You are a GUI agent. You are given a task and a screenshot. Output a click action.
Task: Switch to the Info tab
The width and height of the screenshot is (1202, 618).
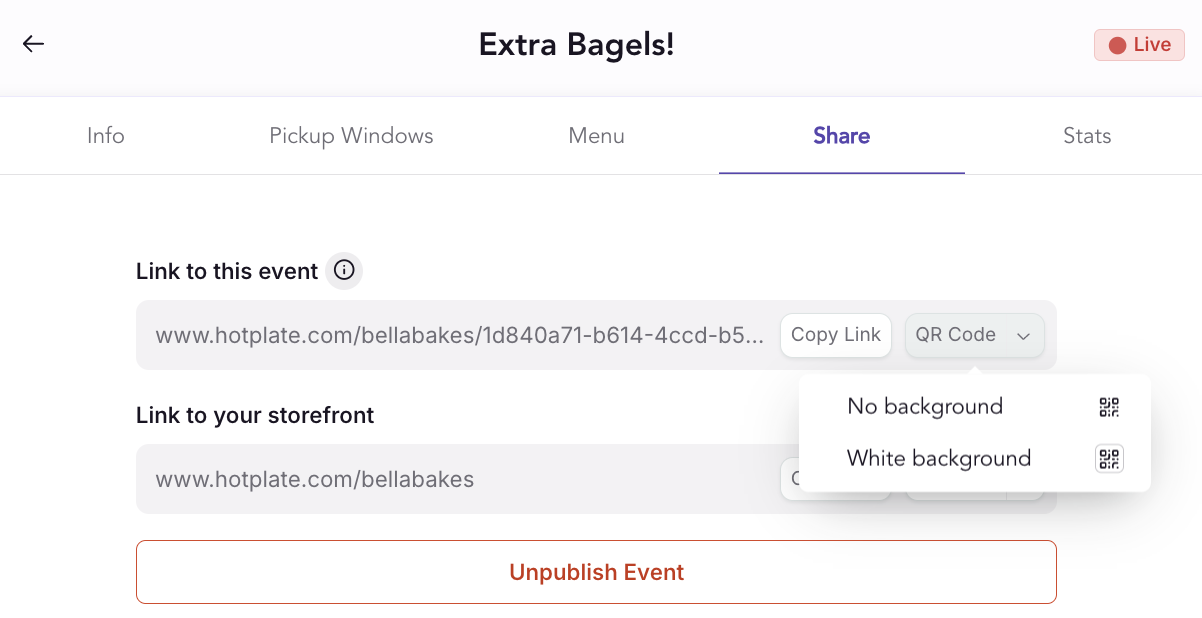tap(105, 136)
